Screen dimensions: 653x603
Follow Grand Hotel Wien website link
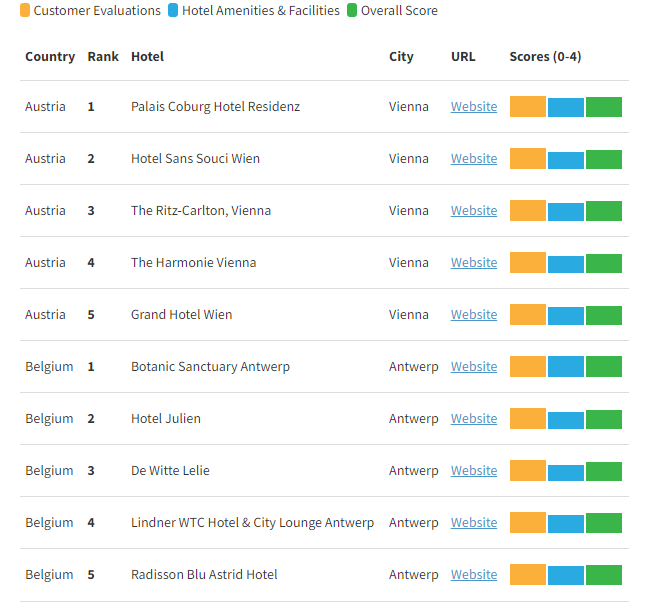point(473,315)
